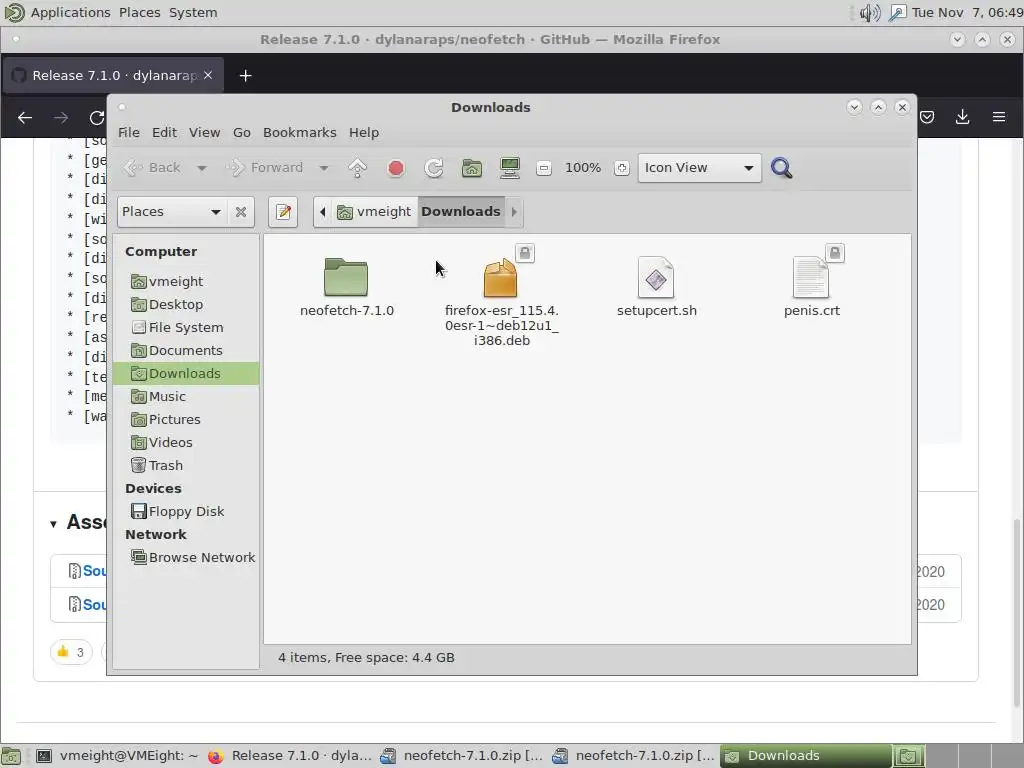This screenshot has height=768, width=1024.
Task: Reload the Downloads folder view
Action: point(434,168)
